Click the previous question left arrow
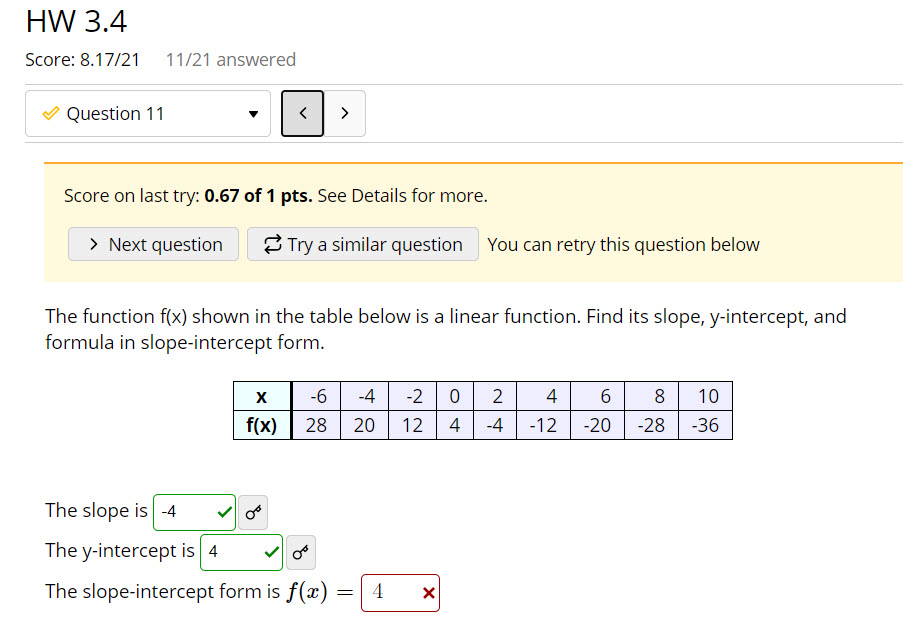Viewport: 903px width, 620px height. coord(302,113)
